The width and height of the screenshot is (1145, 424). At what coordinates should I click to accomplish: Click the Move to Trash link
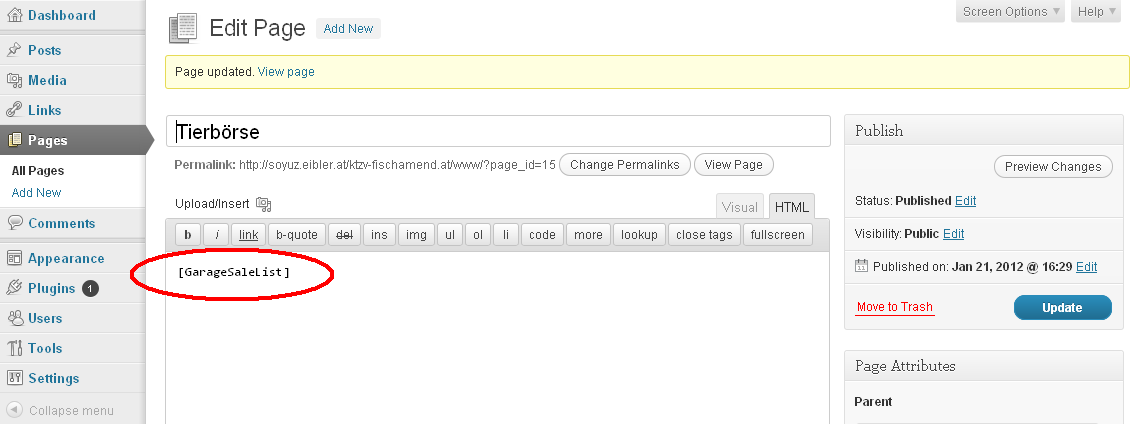point(894,307)
